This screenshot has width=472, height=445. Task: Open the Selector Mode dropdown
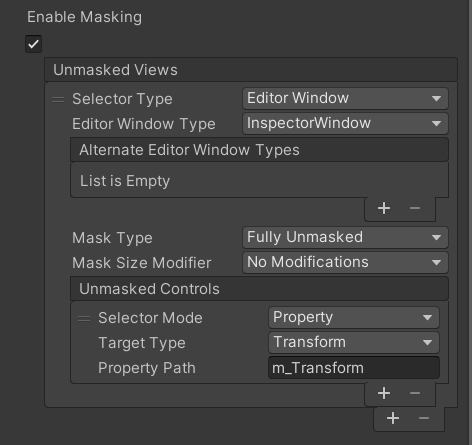pos(354,317)
